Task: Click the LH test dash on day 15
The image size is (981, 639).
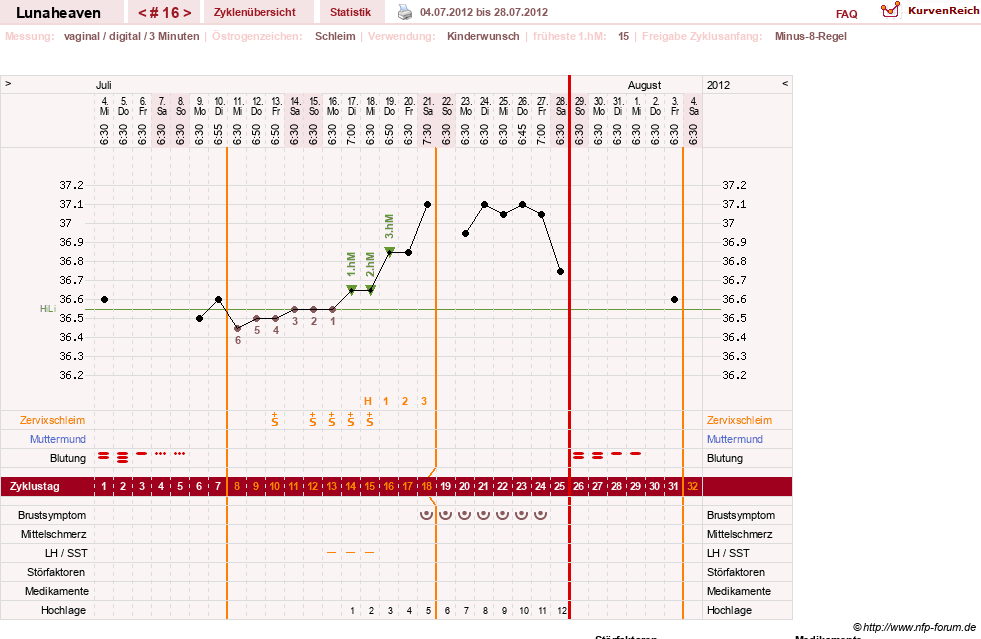Action: 370,553
